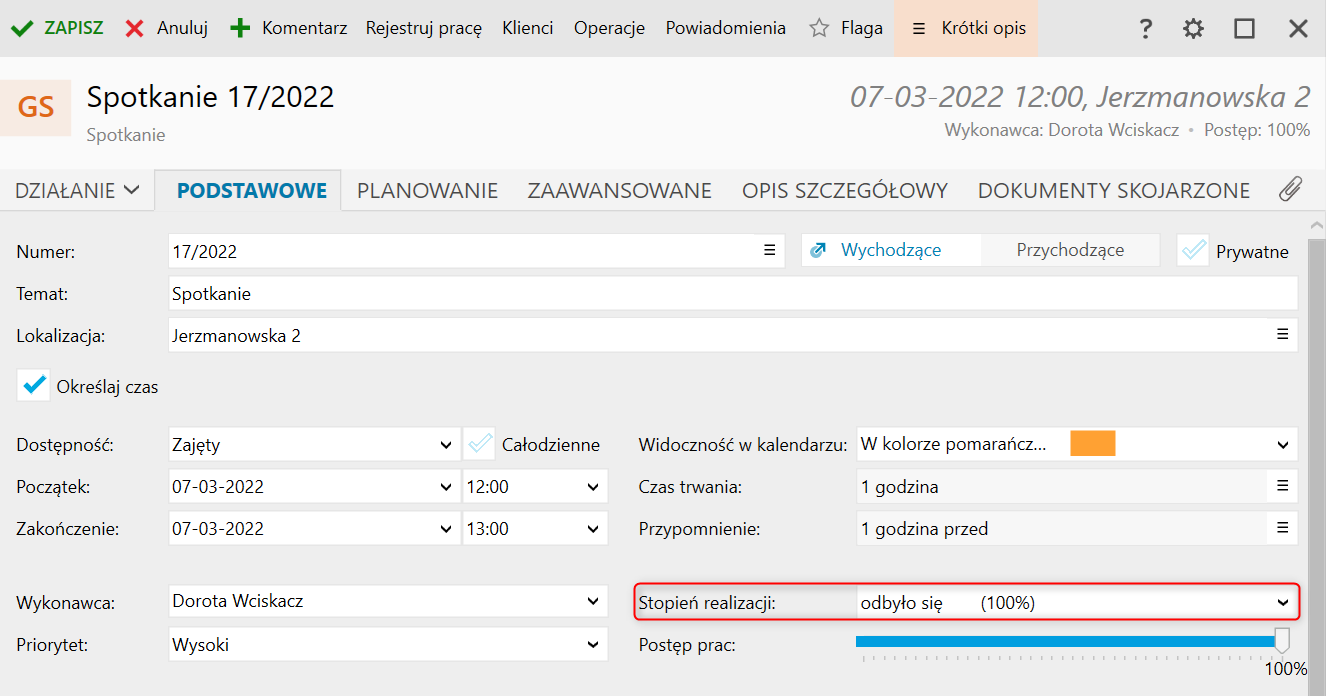This screenshot has width=1326, height=696.
Task: Click the Krótki opis list icon
Action: (919, 29)
